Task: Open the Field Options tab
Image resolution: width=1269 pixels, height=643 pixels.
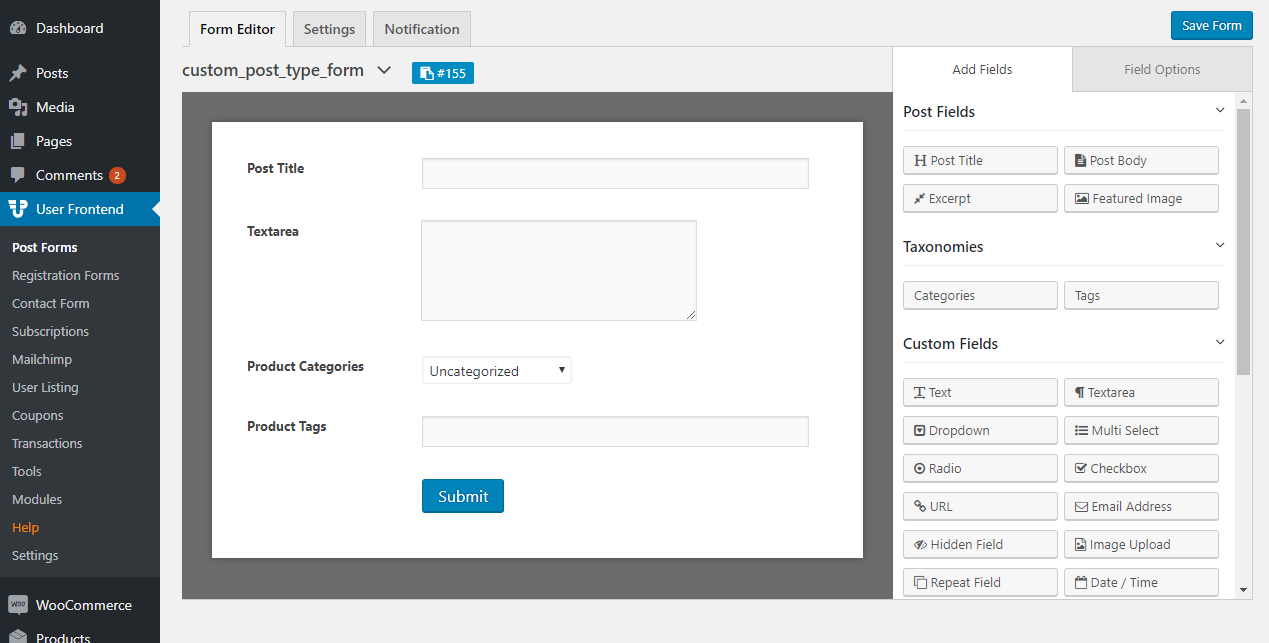Action: pyautogui.click(x=1161, y=68)
